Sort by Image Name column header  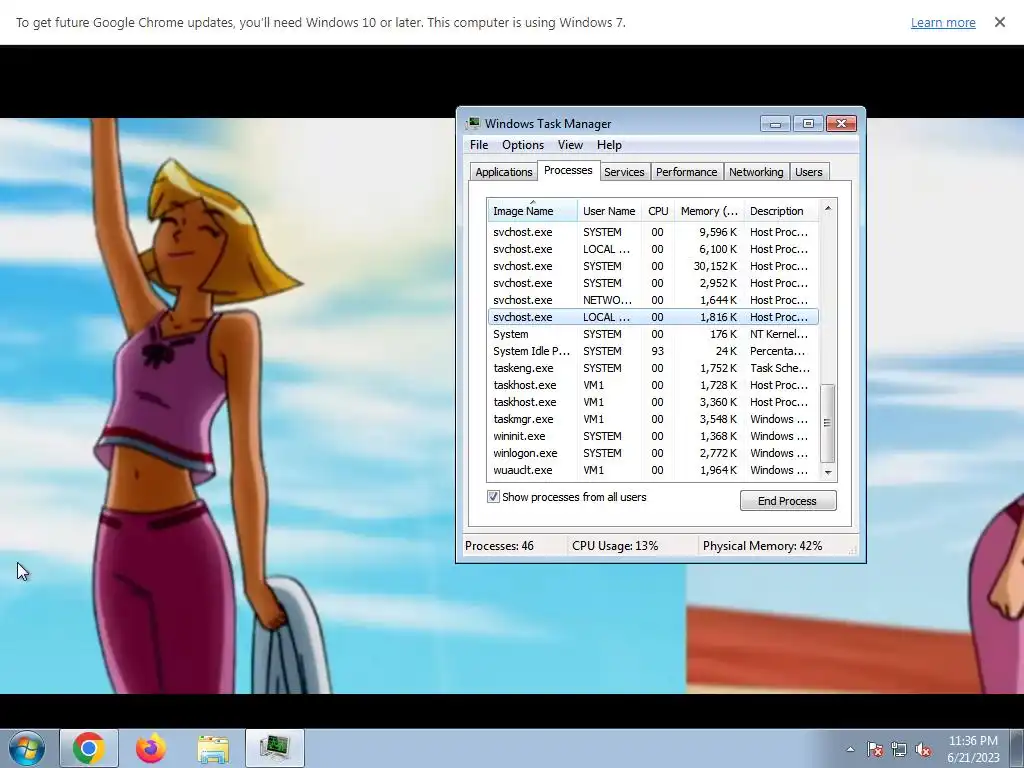pos(532,211)
